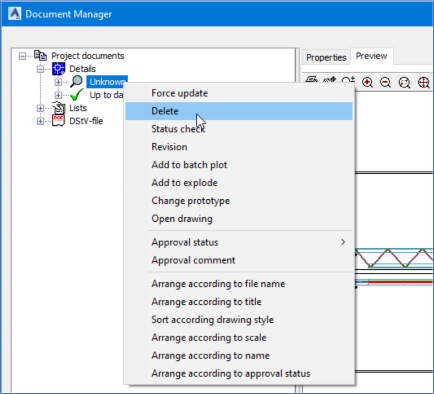This screenshot has width=434, height=394.
Task: Click the Project documents root icon
Action: pos(40,56)
